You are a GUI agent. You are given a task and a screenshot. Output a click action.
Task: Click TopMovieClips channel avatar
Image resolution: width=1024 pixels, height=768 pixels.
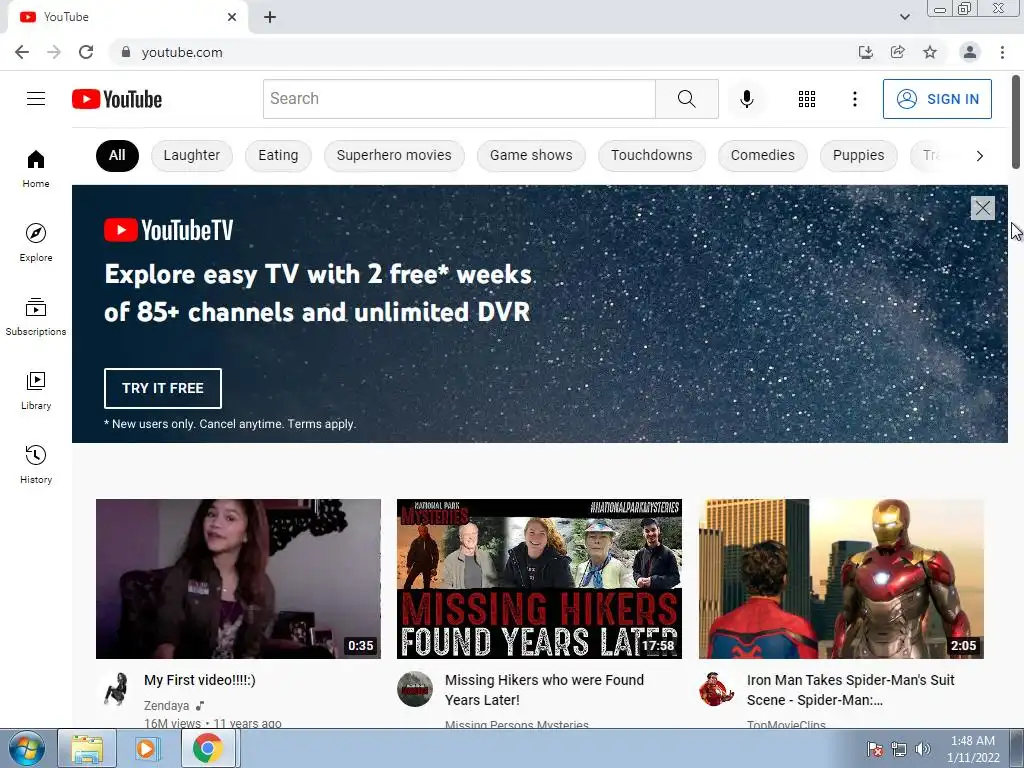(x=716, y=689)
